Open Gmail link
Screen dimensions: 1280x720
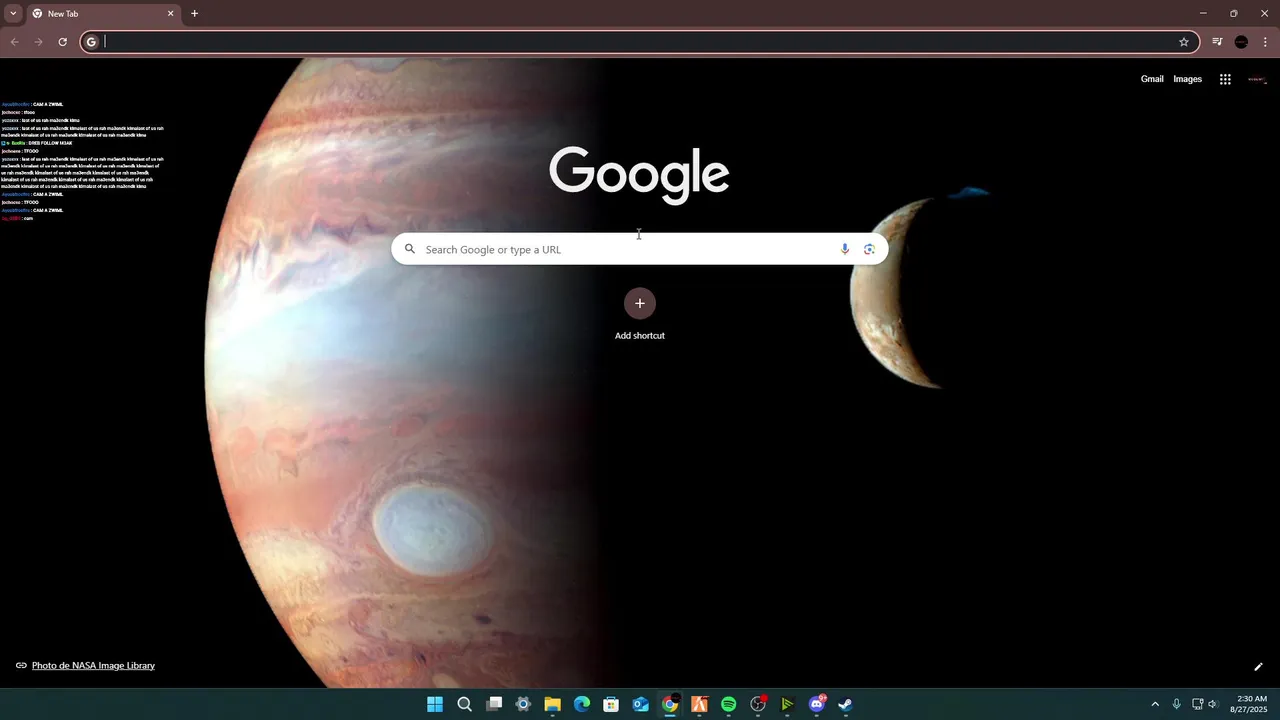tap(1152, 79)
